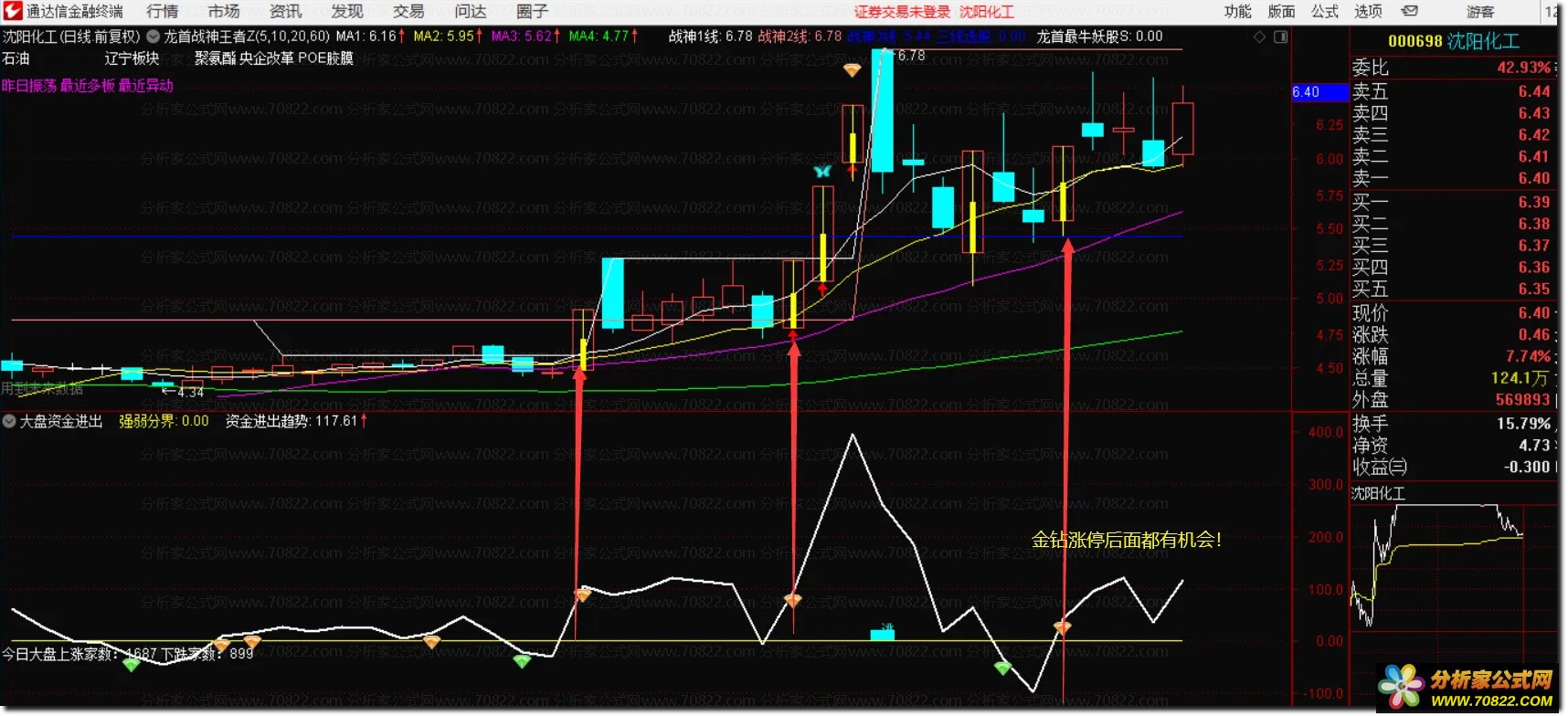Open the 市场 menu
1568x716 pixels.
pos(224,11)
